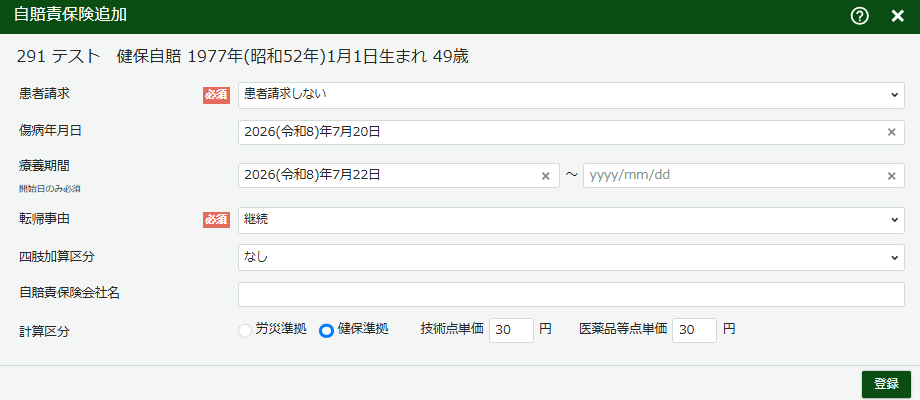Click the 開始日のみ必須 note
Screen dimensions: 920x400
pyautogui.click(x=50, y=189)
